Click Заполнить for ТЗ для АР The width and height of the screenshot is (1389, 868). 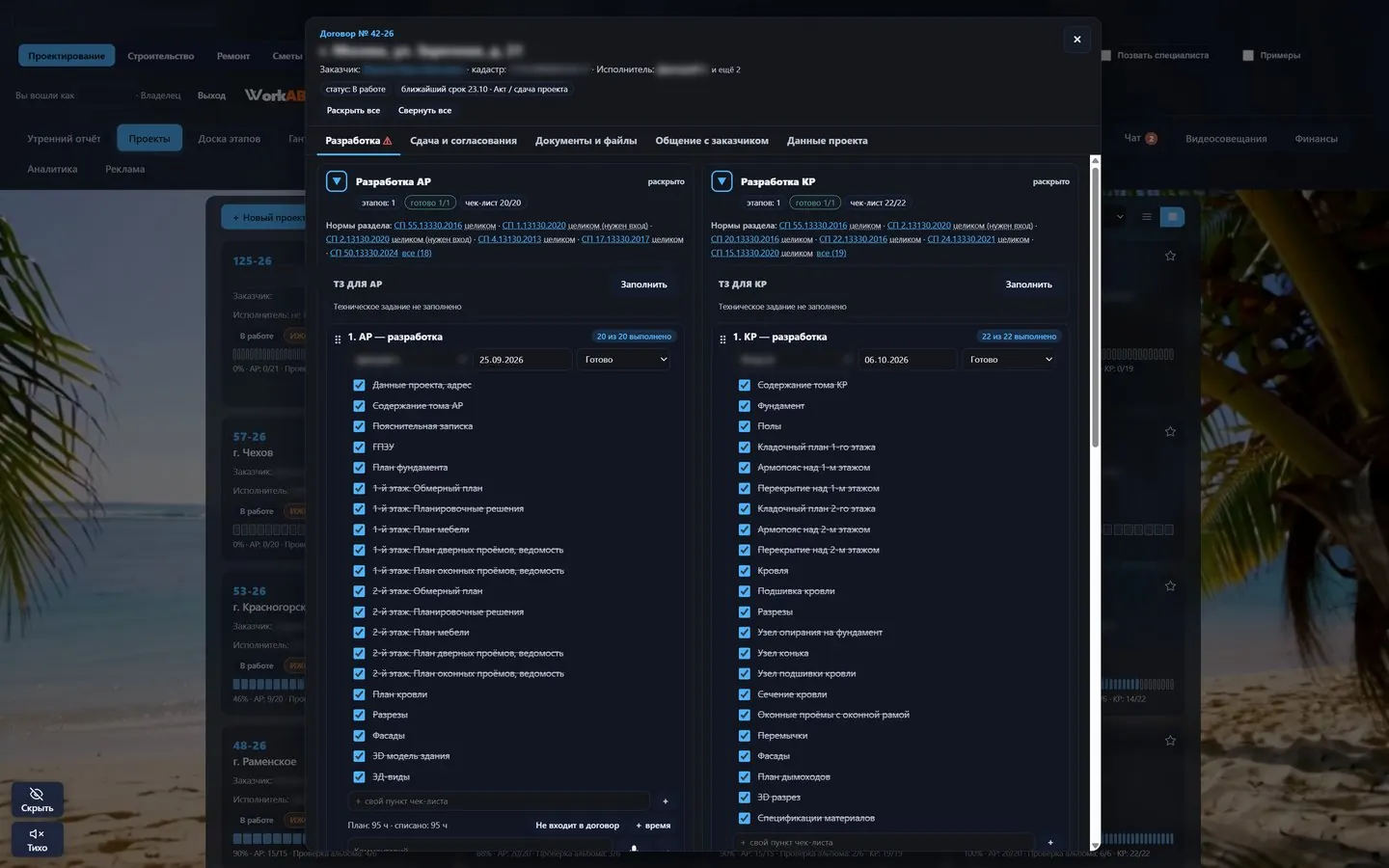(643, 285)
